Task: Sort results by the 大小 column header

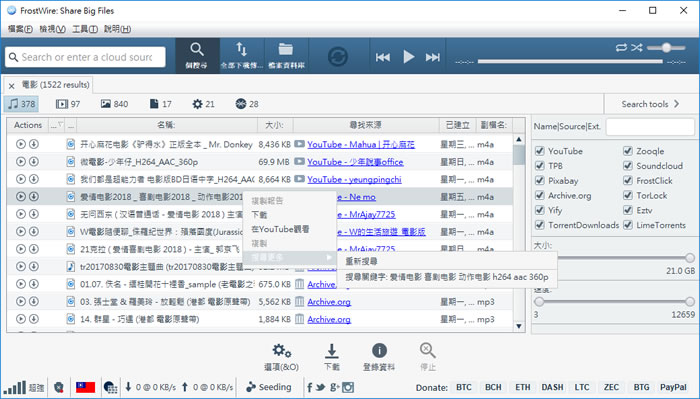Action: point(275,125)
